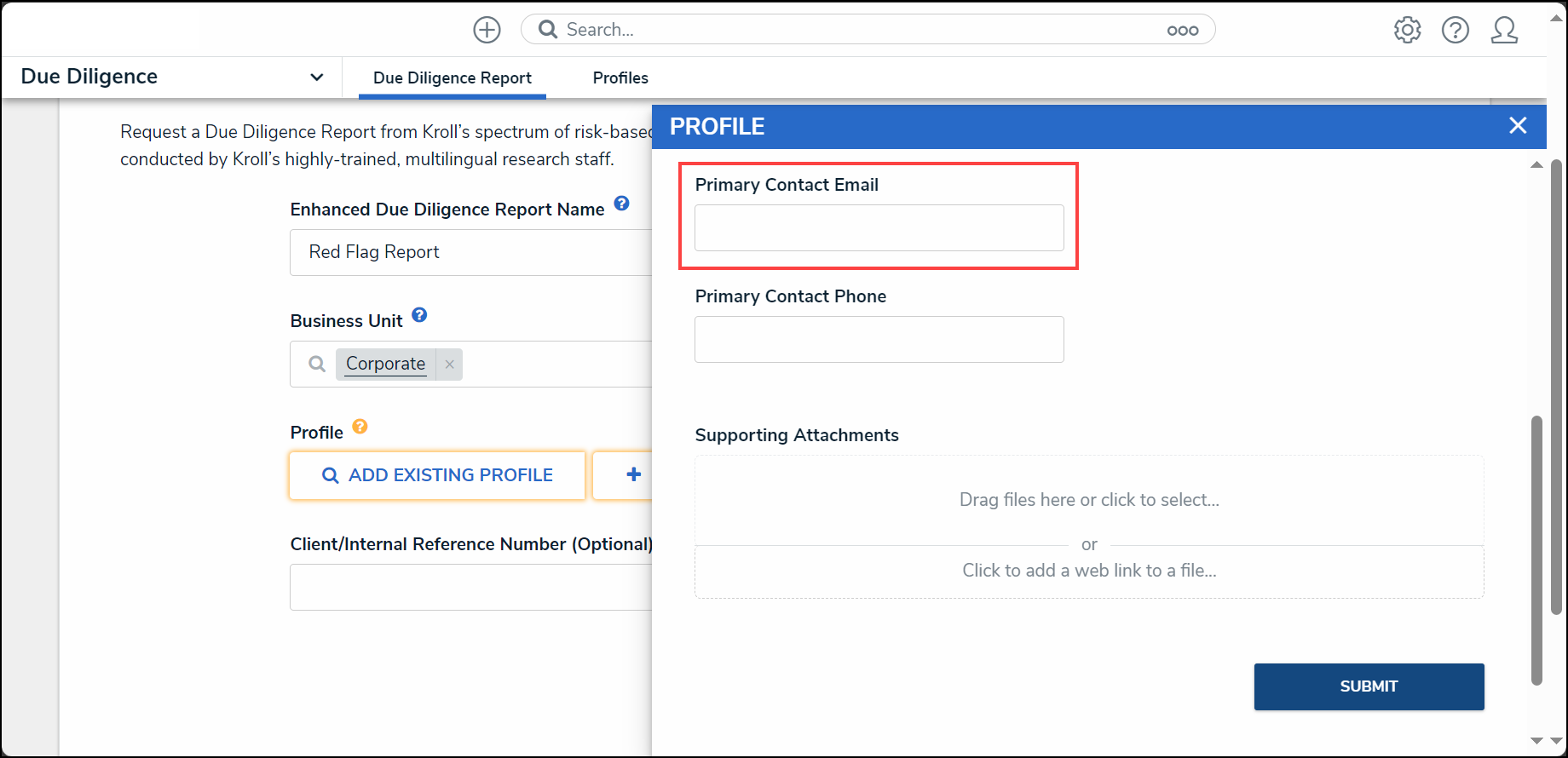Click the profile panel vertical scrollbar
1568x758 pixels.
pyautogui.click(x=1536, y=550)
